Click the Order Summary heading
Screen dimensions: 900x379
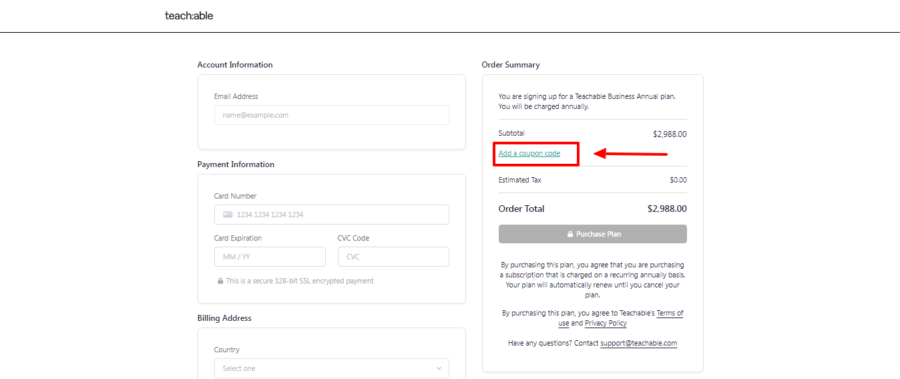[x=511, y=65]
